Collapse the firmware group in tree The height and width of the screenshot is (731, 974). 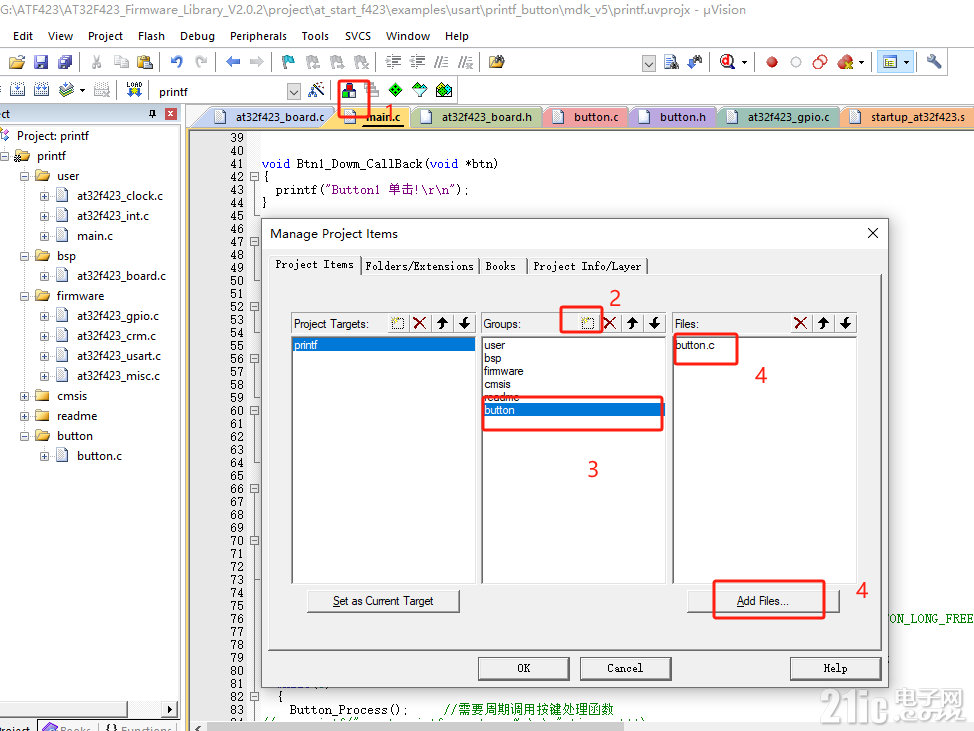click(x=24, y=296)
